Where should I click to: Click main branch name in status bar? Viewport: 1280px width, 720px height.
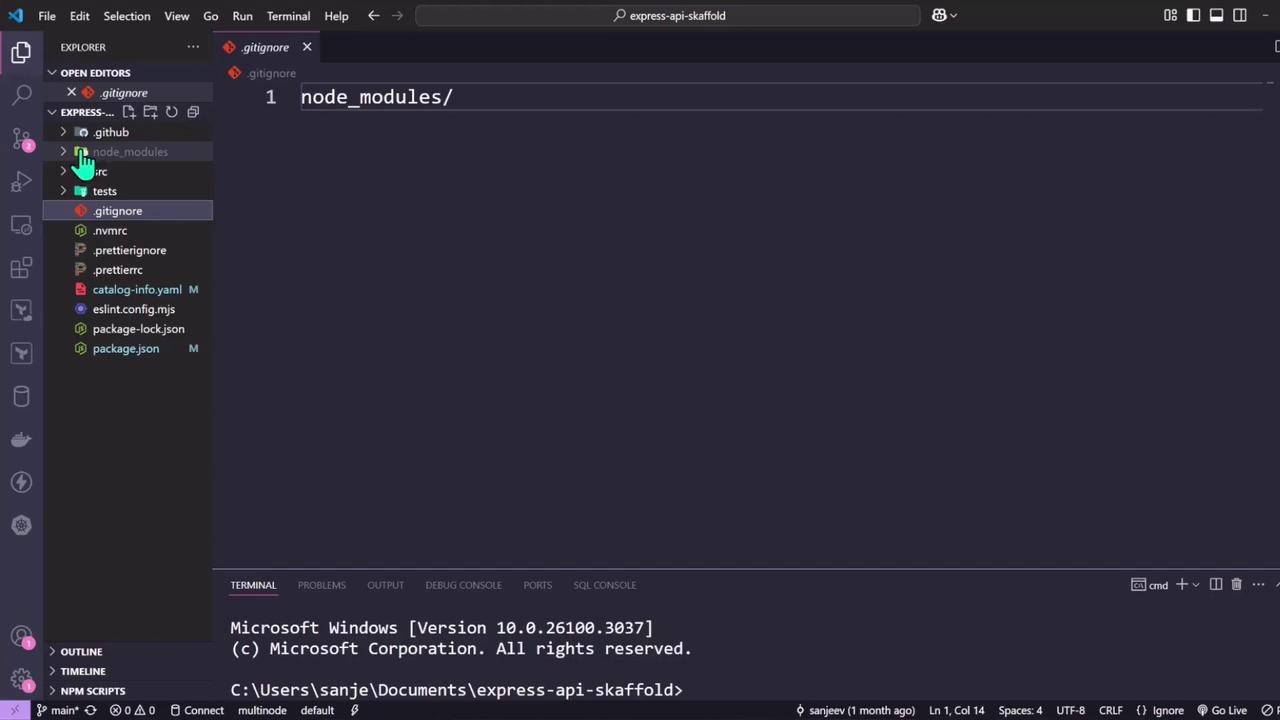coord(57,710)
